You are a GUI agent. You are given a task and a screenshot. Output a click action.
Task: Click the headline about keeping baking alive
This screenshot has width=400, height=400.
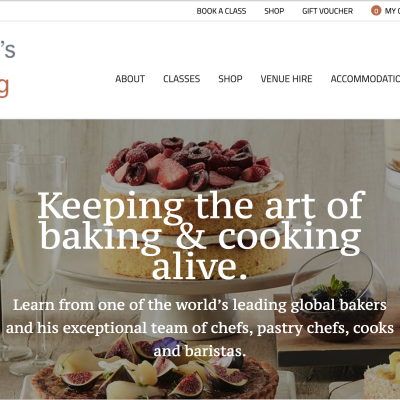point(201,235)
